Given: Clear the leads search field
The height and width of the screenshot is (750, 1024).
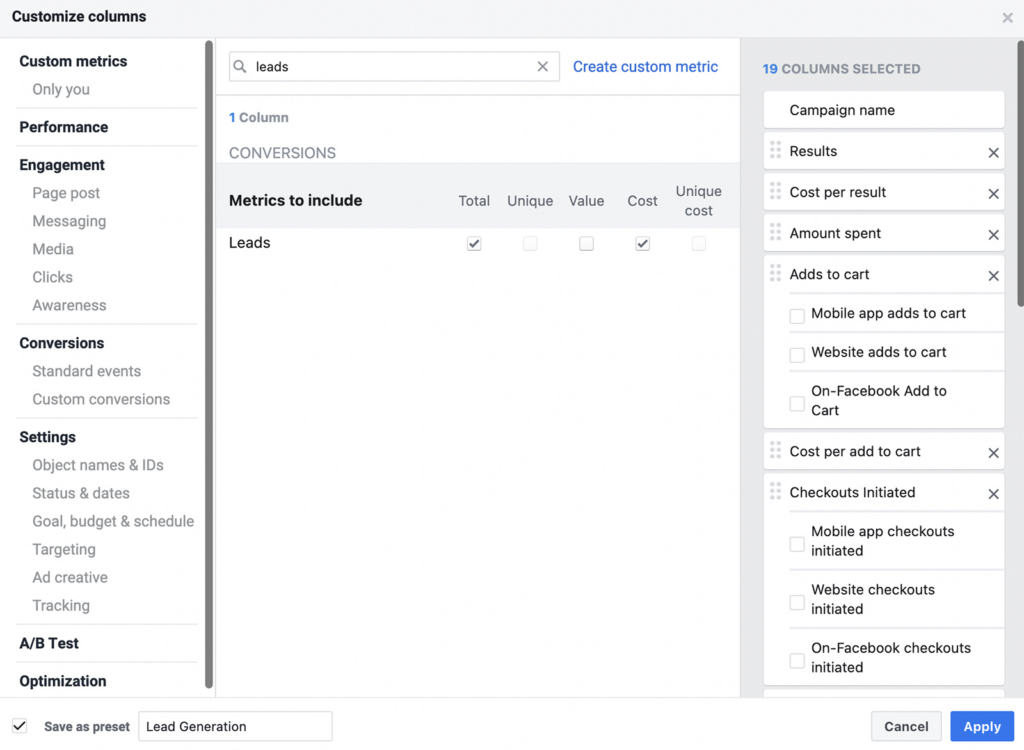Looking at the screenshot, I should (542, 67).
